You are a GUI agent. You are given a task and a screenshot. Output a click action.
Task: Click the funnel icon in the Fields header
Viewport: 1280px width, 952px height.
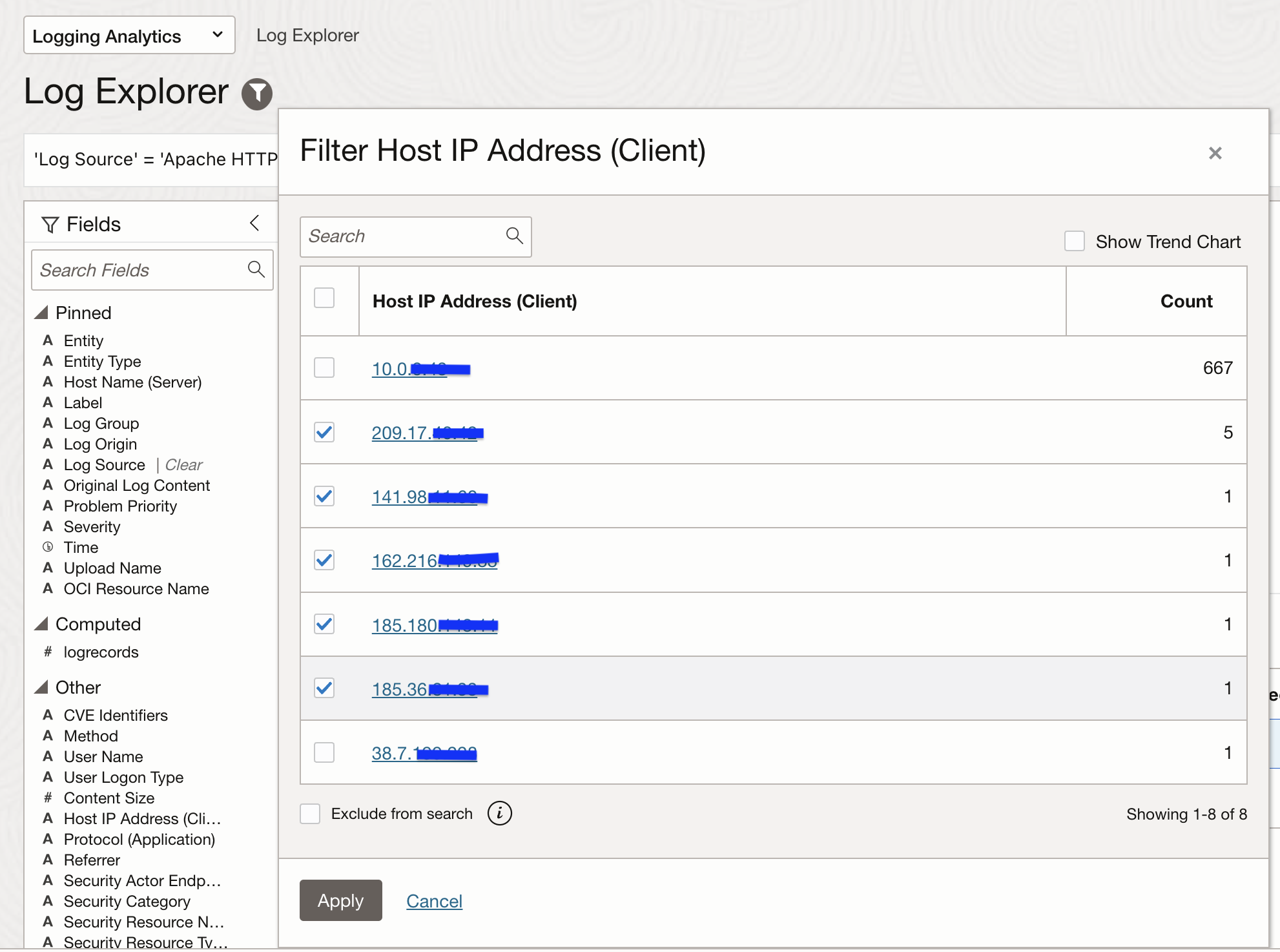pos(50,224)
